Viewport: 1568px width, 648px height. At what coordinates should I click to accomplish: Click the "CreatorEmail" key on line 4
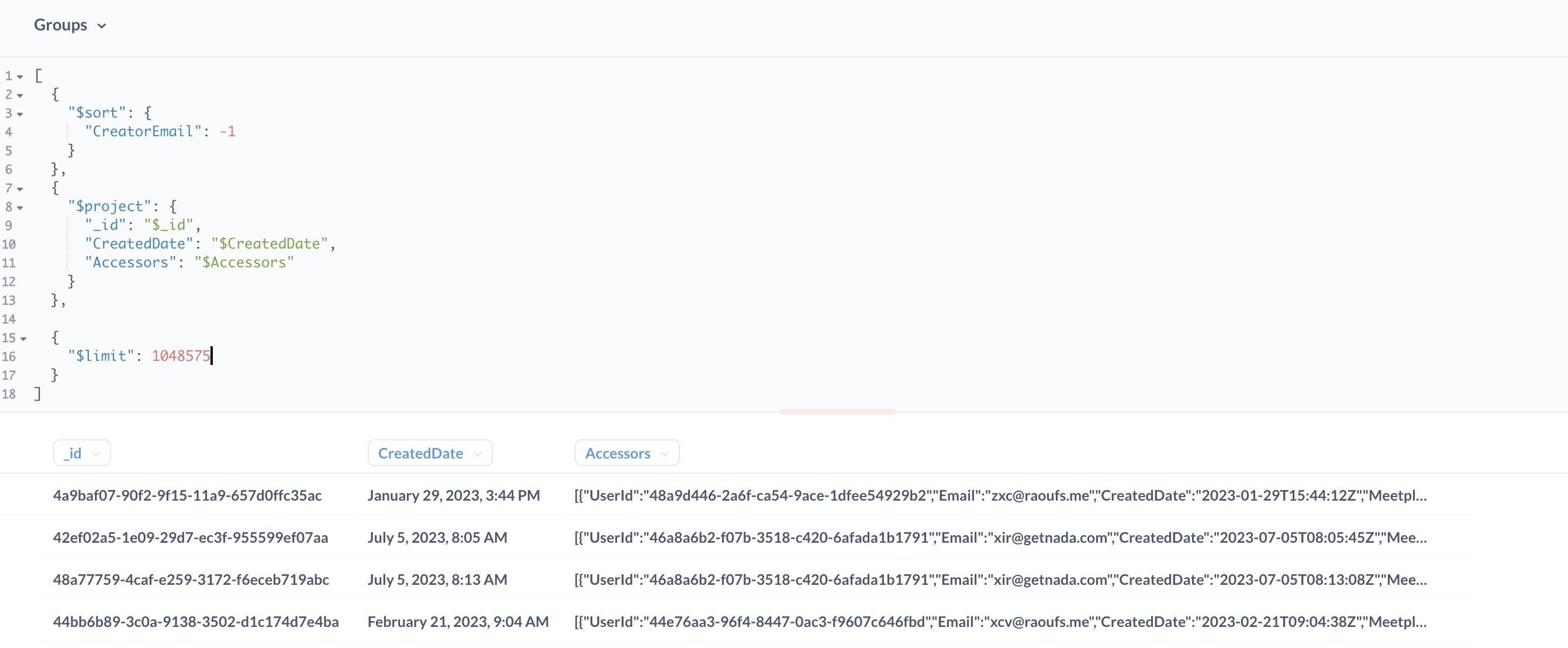tap(143, 132)
